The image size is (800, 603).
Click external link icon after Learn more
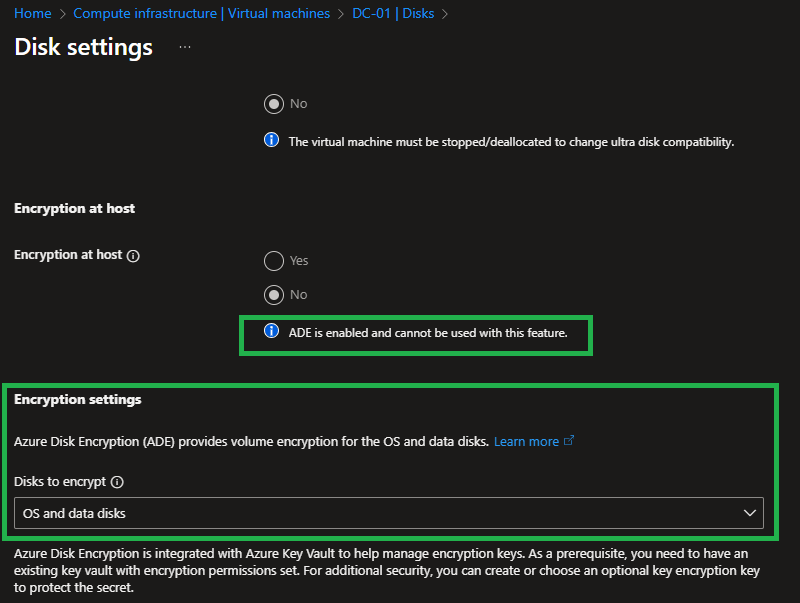pos(570,441)
